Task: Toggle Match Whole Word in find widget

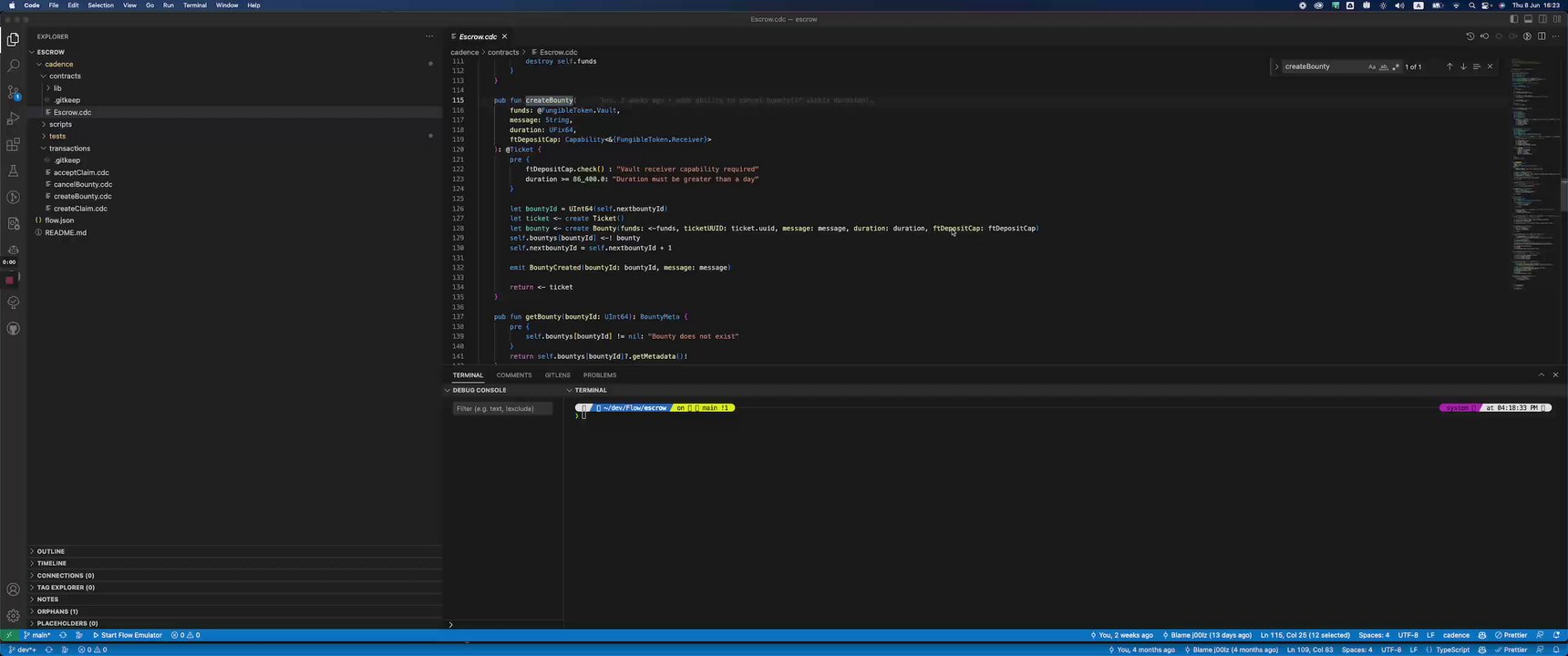Action: (1384, 67)
